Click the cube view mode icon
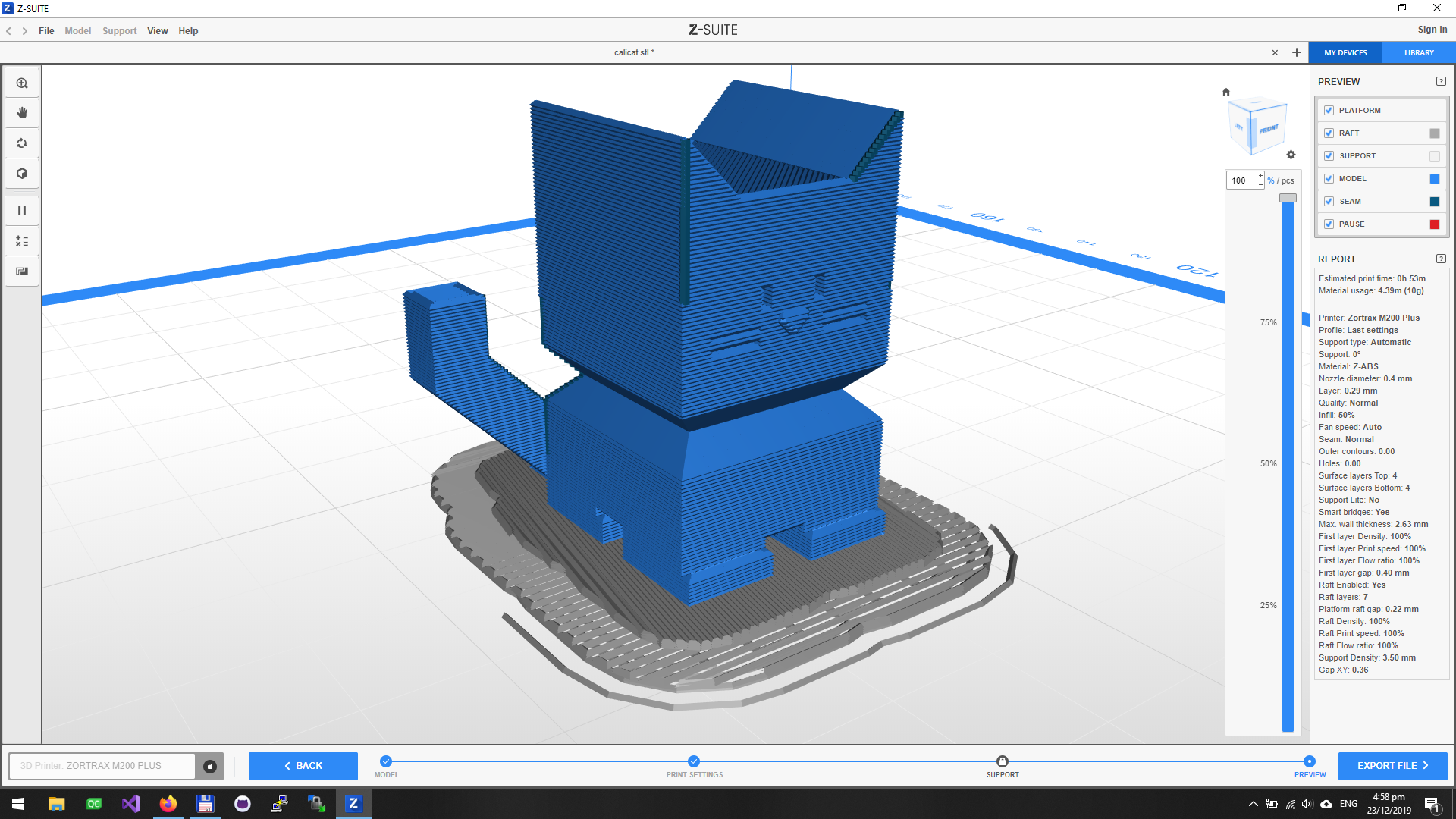This screenshot has width=1456, height=819. tap(22, 174)
